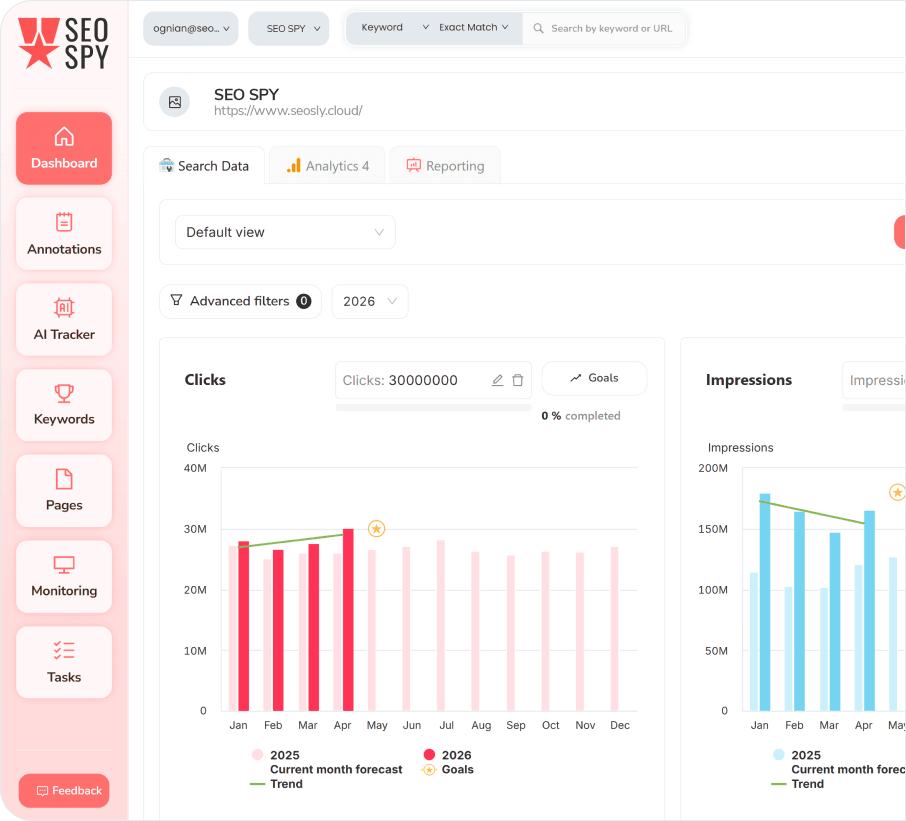Screen dimensions: 906x821
Task: Switch to the Analytics 4 tab
Action: 328,166
